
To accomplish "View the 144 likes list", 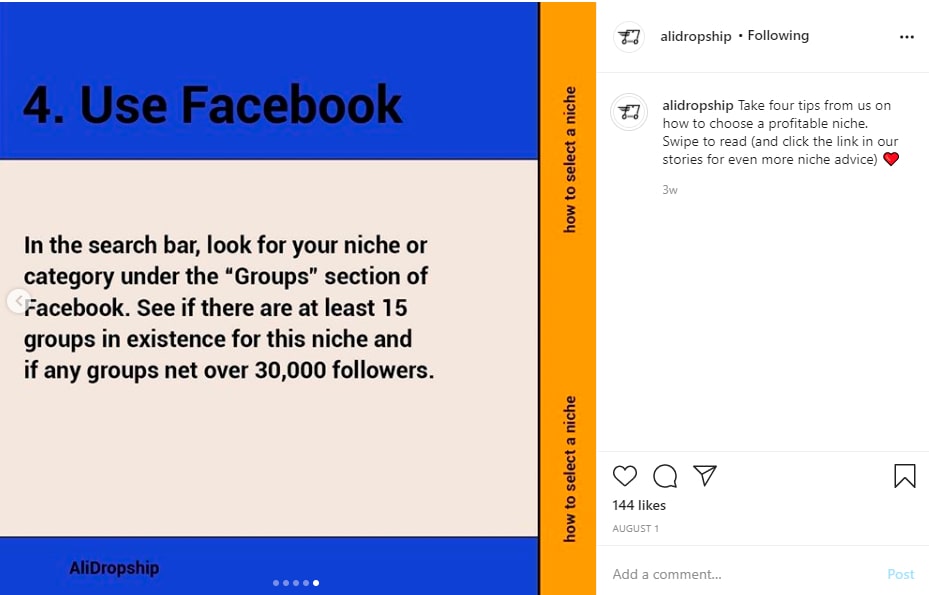I will pyautogui.click(x=639, y=506).
